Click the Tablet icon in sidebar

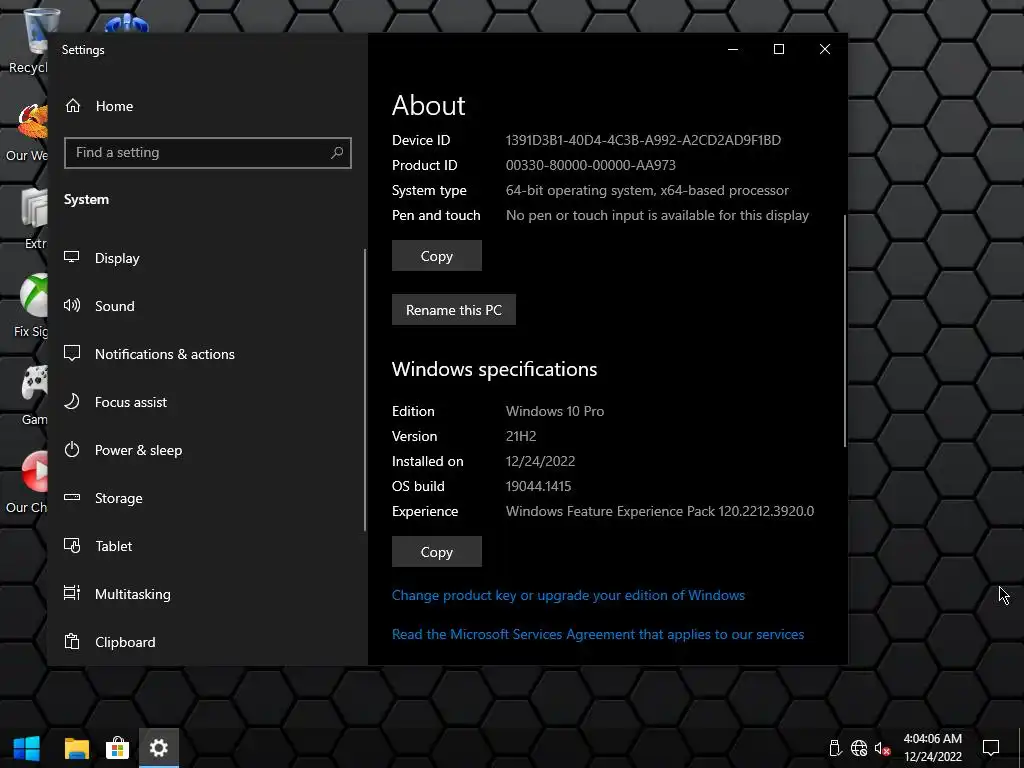(72, 545)
